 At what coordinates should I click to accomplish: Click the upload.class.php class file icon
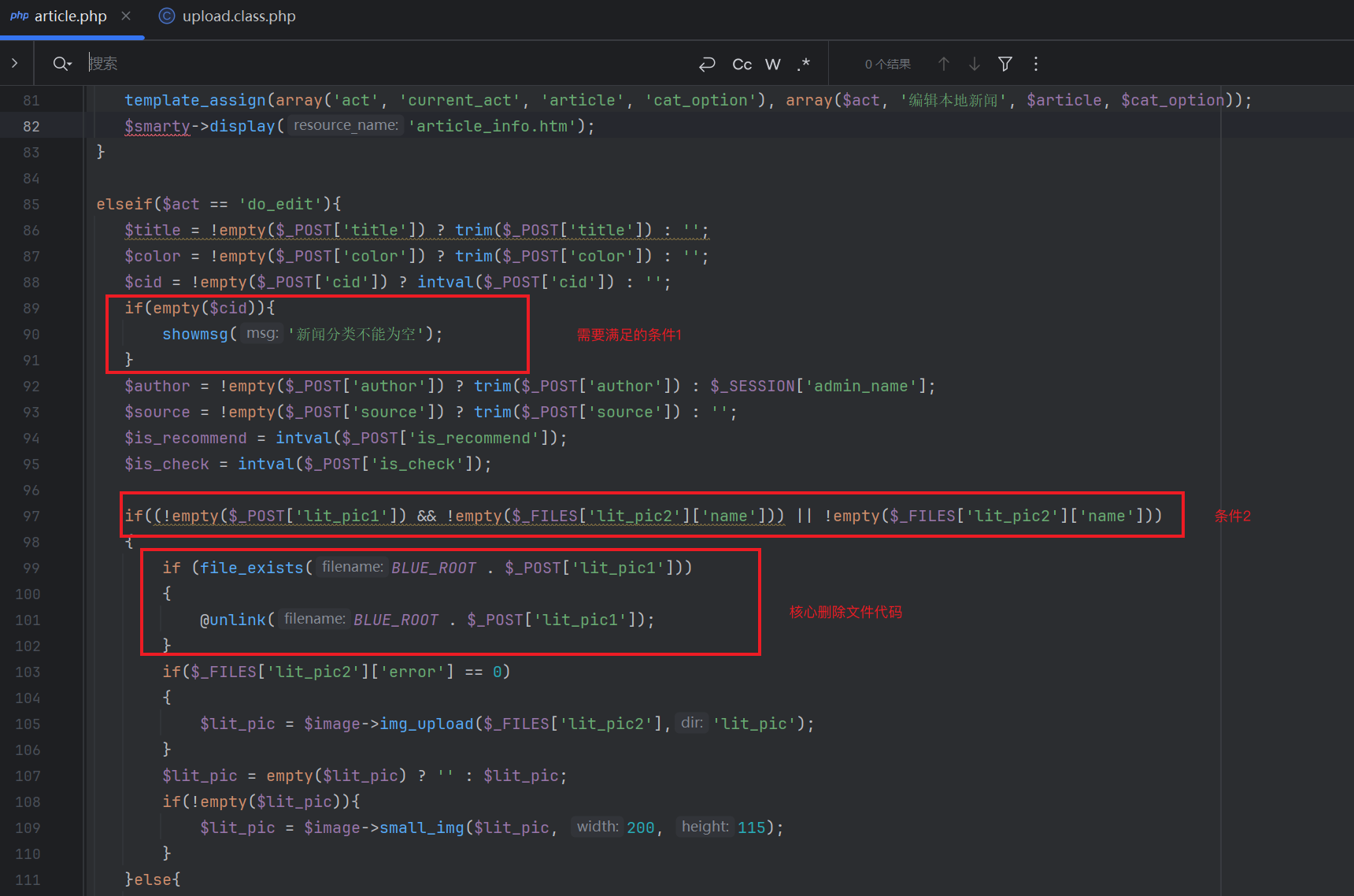[x=167, y=17]
